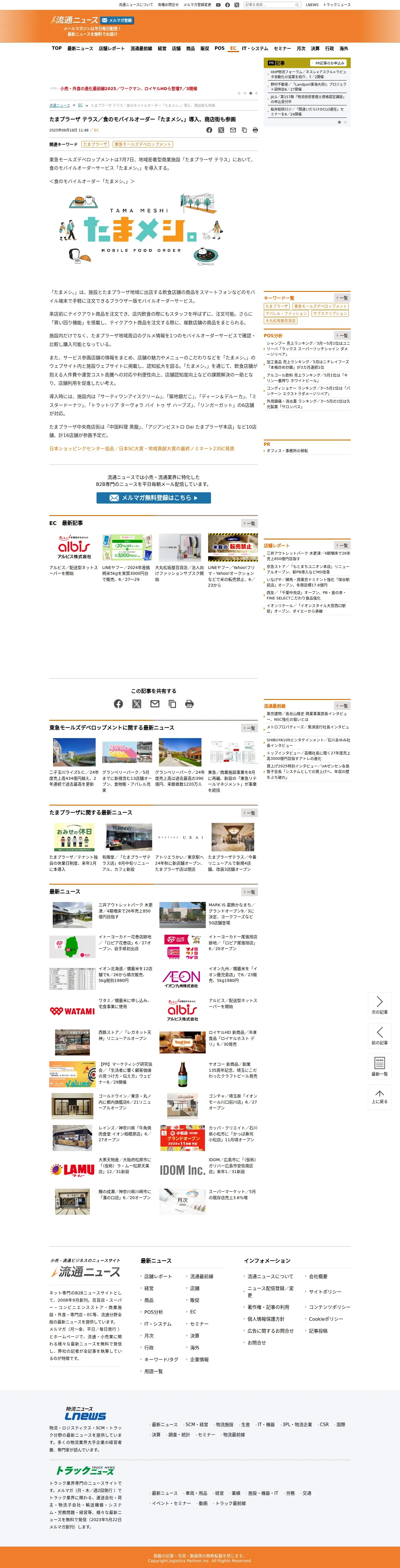Click 東急モールズデベロップメント tag in 関連キーワード row
This screenshot has width=400, height=1568.
[143, 144]
